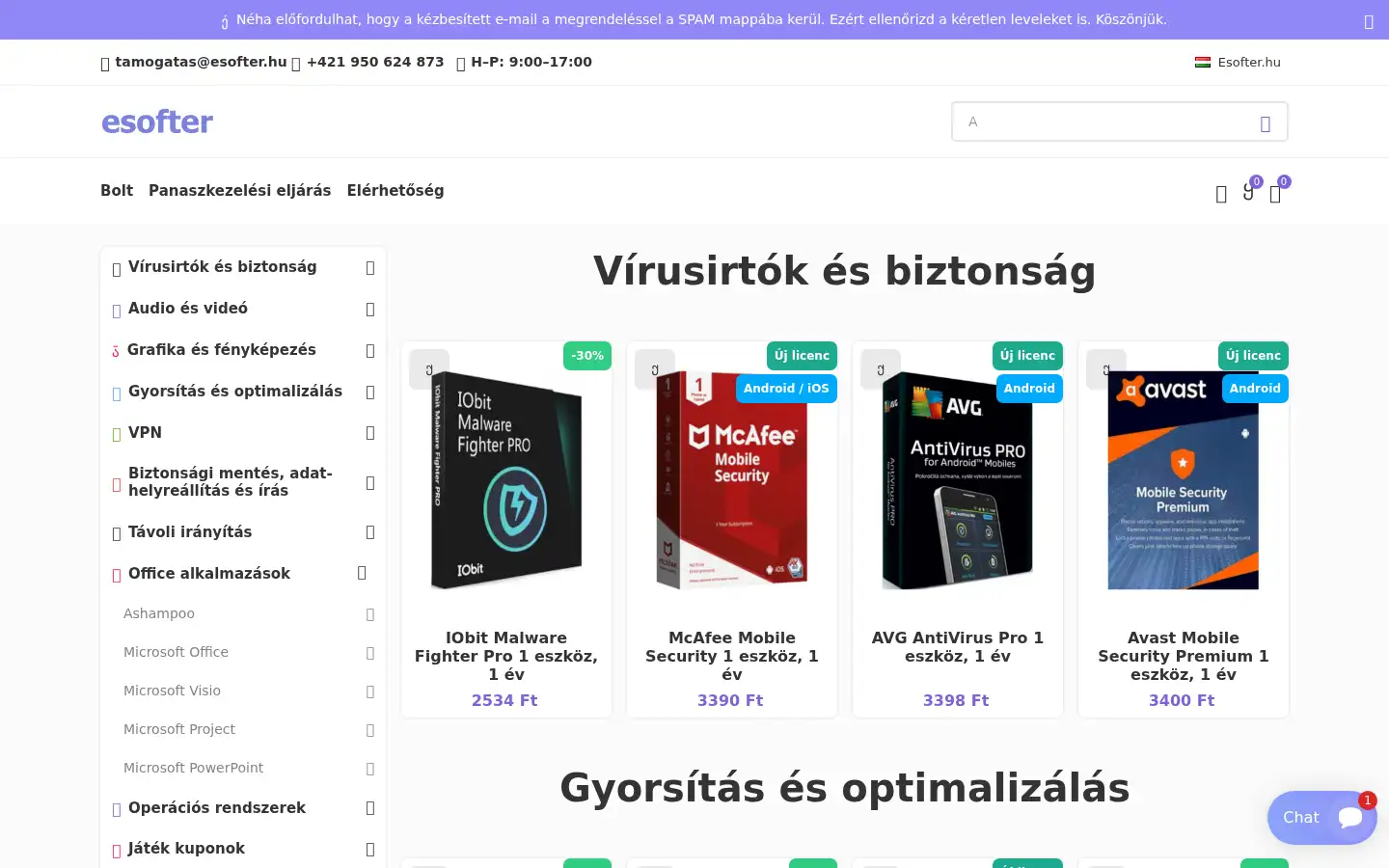Viewport: 1389px width, 868px height.
Task: Open the Microsoft Office subcategory
Action: pyautogui.click(x=176, y=652)
